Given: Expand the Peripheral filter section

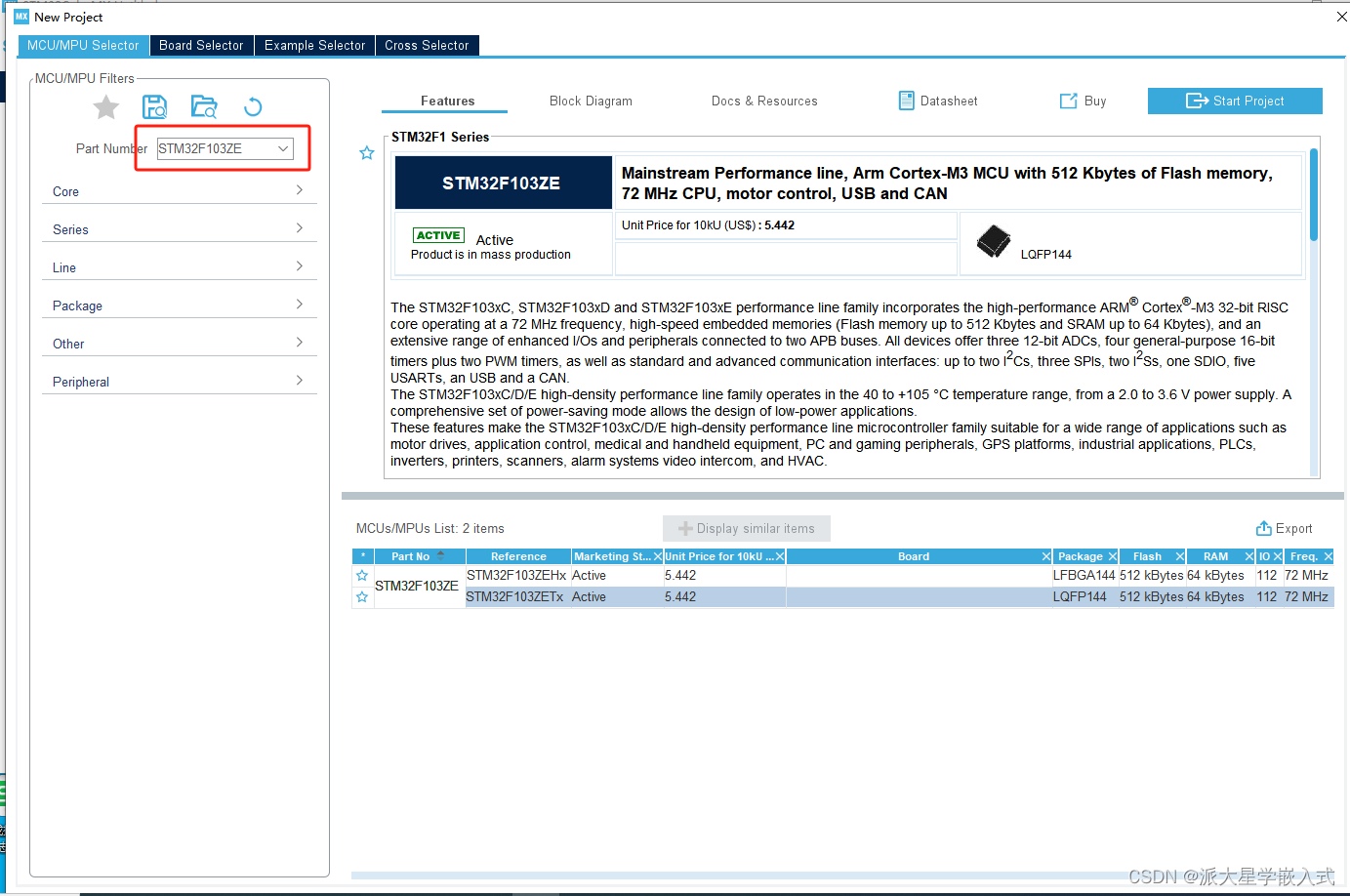Looking at the screenshot, I should point(180,382).
